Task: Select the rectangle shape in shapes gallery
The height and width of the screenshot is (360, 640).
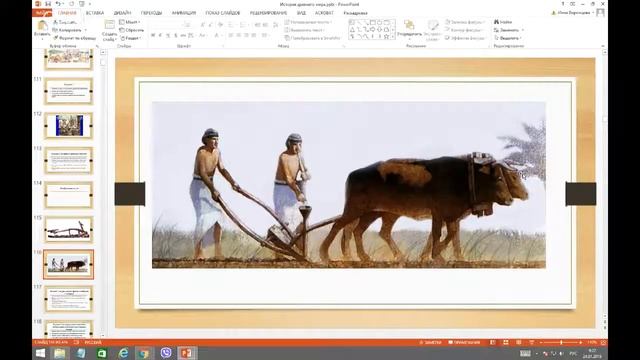Action: click(x=373, y=22)
